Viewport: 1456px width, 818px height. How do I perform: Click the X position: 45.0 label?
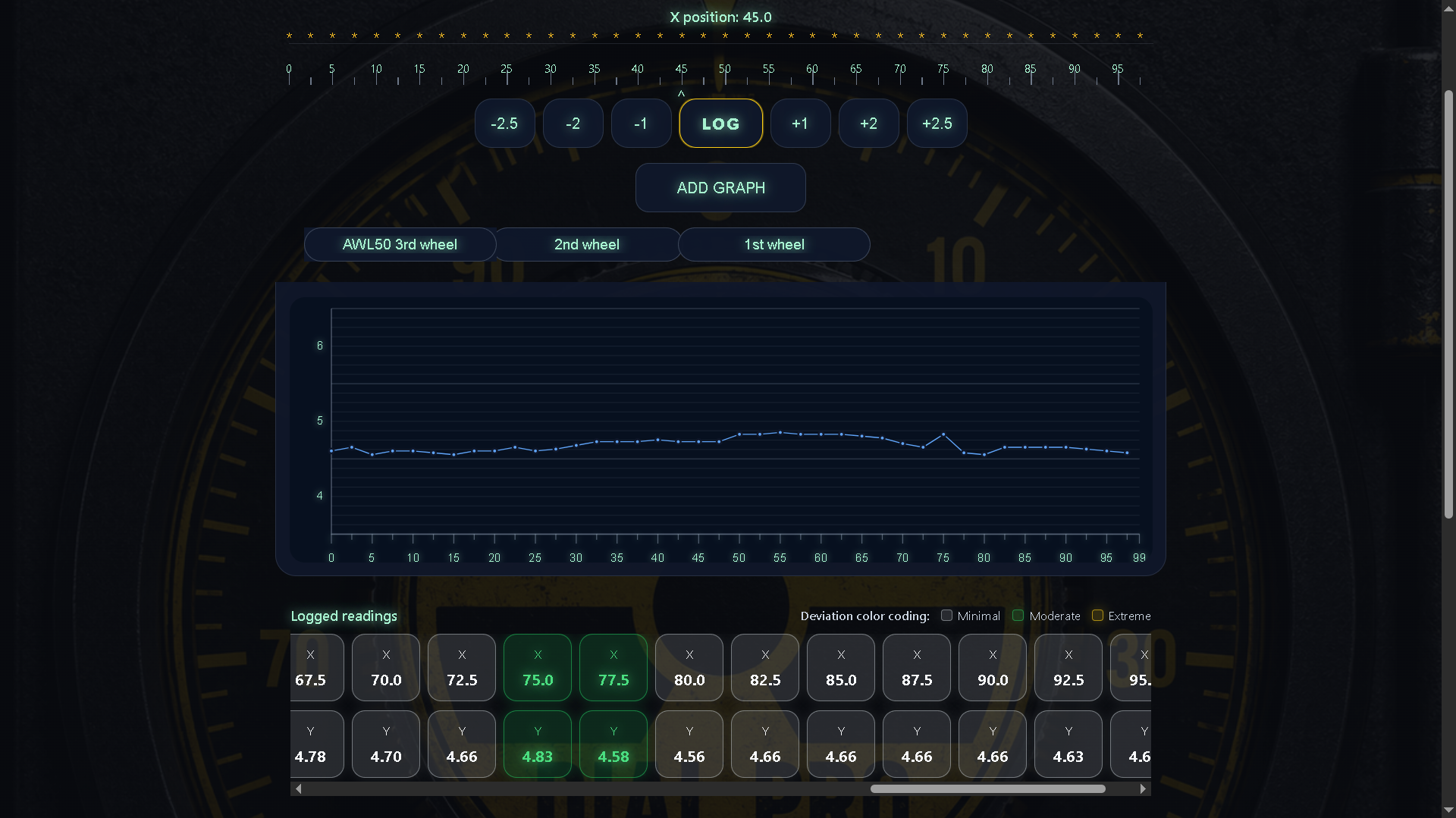pyautogui.click(x=720, y=17)
